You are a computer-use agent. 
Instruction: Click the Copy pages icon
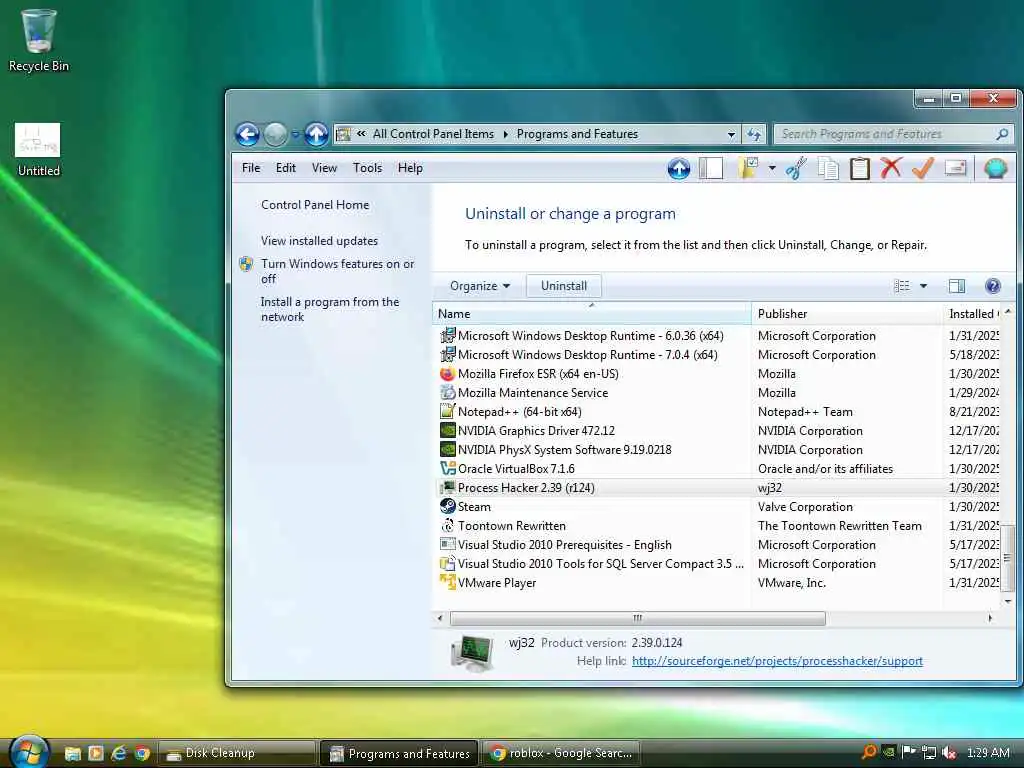828,168
